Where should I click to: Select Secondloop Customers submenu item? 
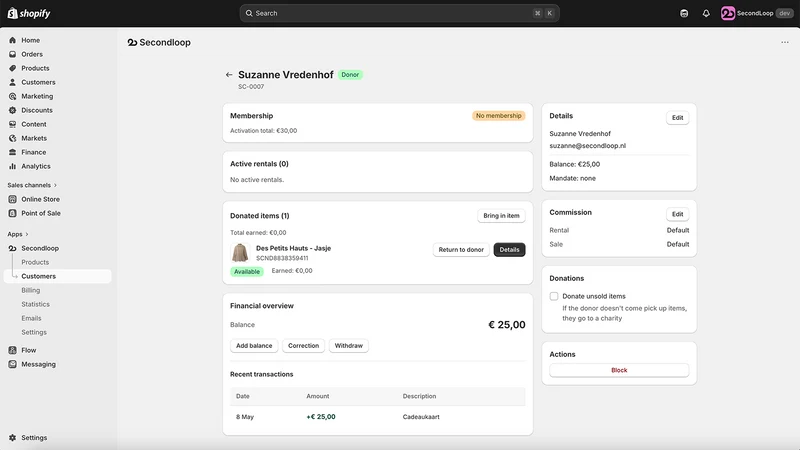pyautogui.click(x=58, y=276)
